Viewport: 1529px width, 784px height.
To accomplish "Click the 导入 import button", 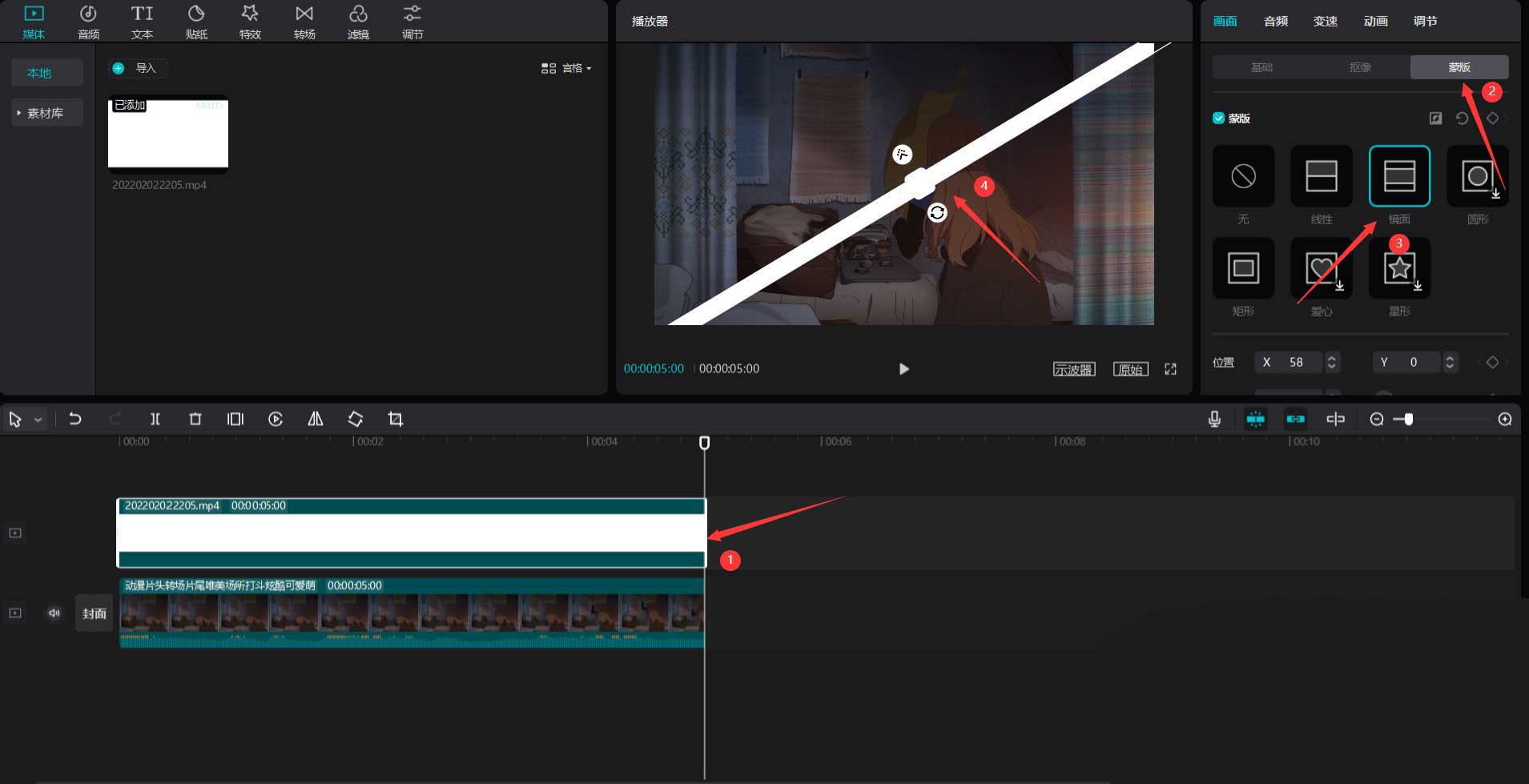I will coord(137,68).
